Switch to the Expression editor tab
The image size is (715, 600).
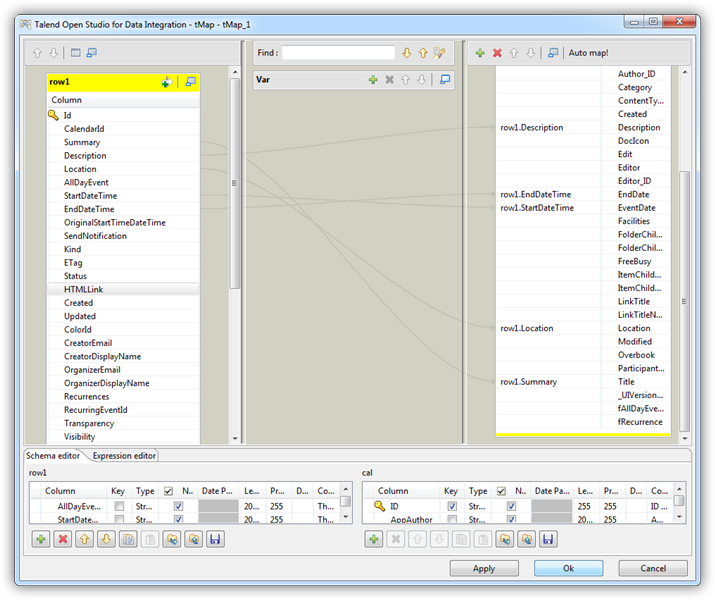point(124,456)
